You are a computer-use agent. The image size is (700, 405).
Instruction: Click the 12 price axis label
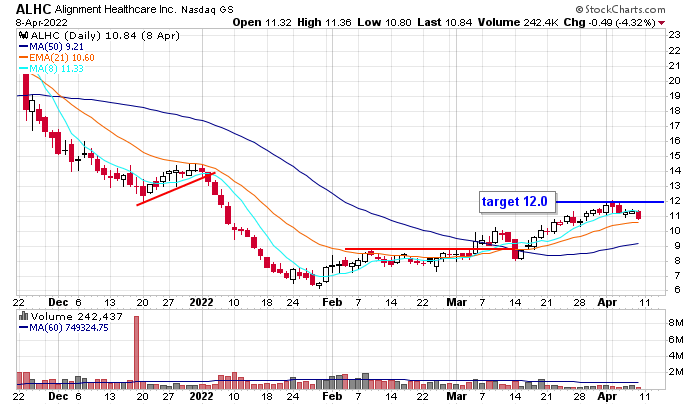[x=675, y=201]
